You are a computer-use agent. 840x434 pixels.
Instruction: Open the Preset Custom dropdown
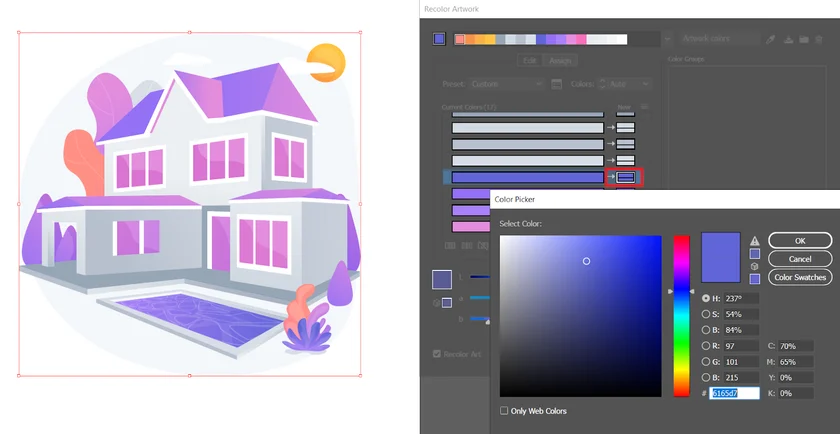[x=507, y=84]
